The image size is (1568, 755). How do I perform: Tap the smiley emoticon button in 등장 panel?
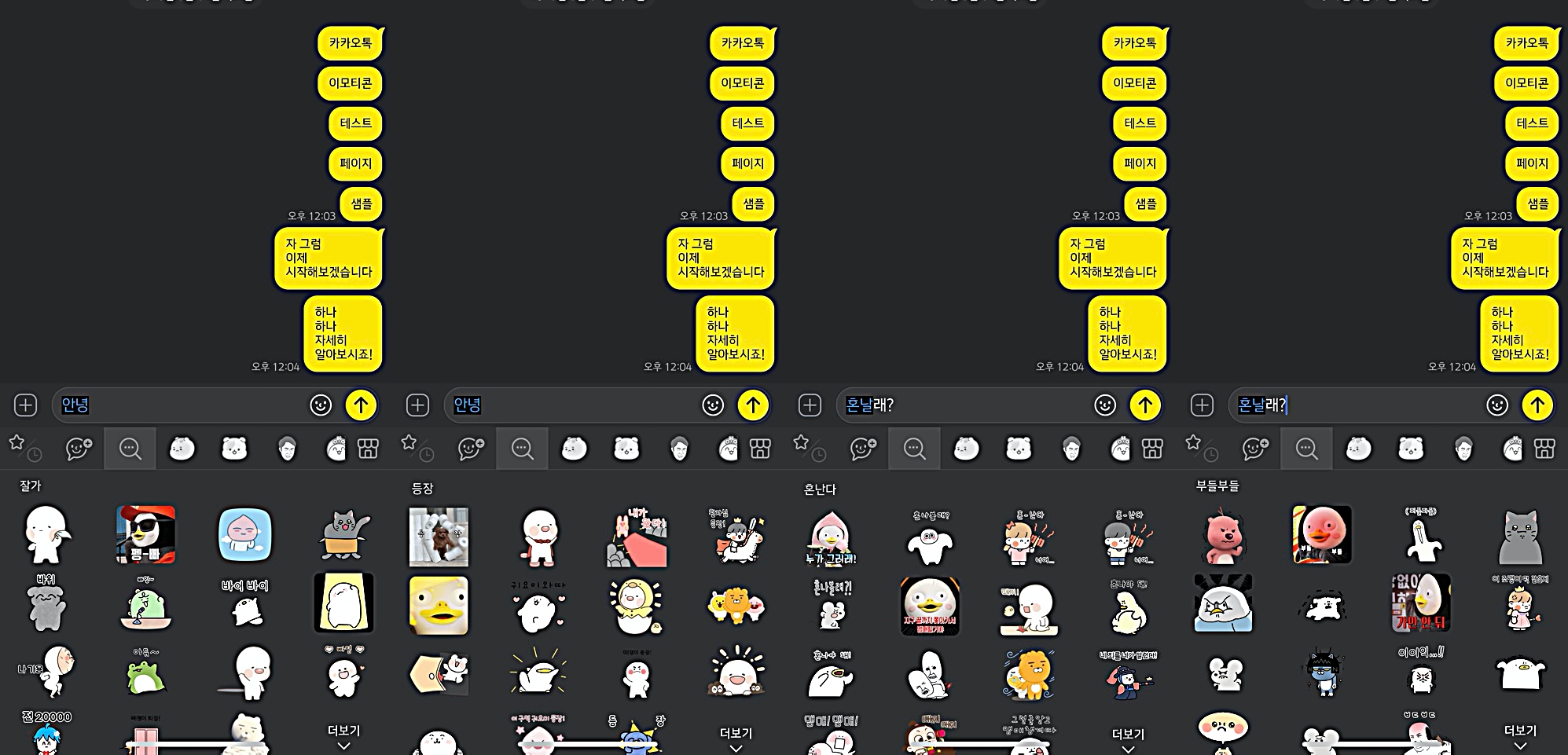pos(713,405)
